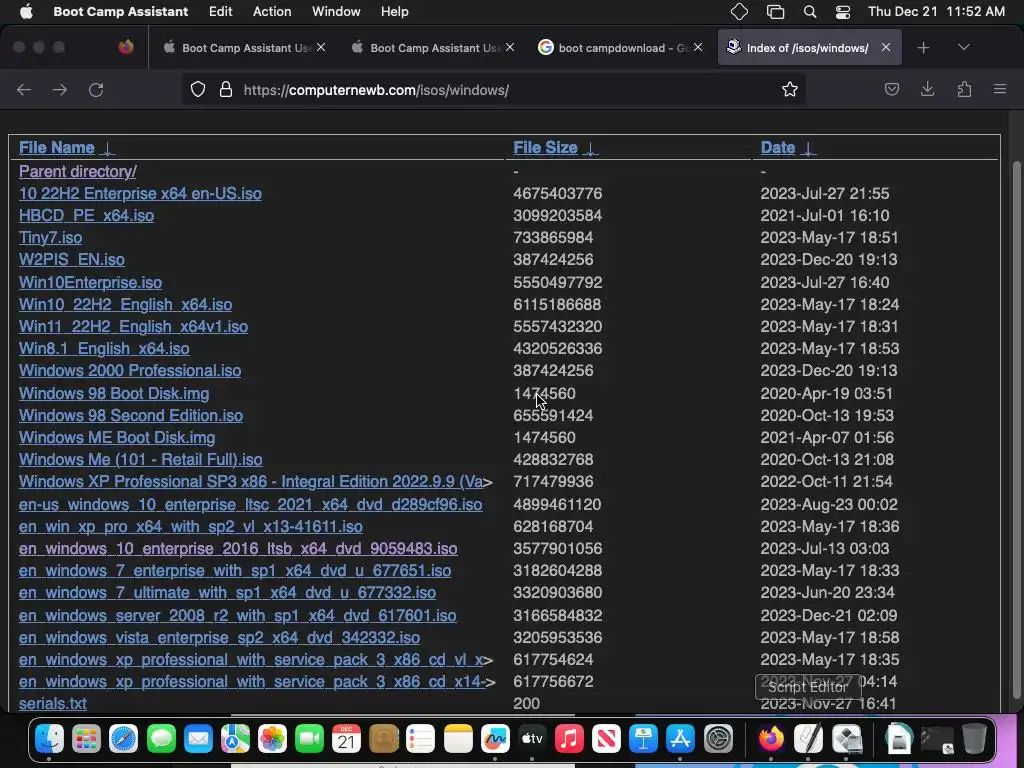
Task: Download Win10_22H2_English_x64.iso
Action: click(x=125, y=304)
